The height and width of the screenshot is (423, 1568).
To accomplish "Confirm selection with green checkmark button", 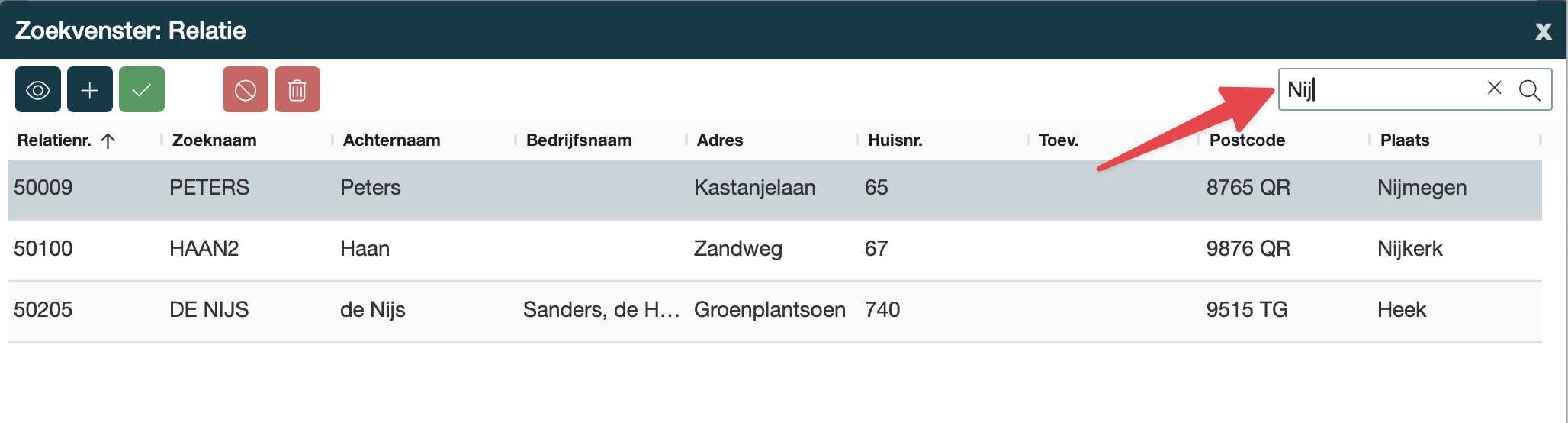I will (142, 90).
